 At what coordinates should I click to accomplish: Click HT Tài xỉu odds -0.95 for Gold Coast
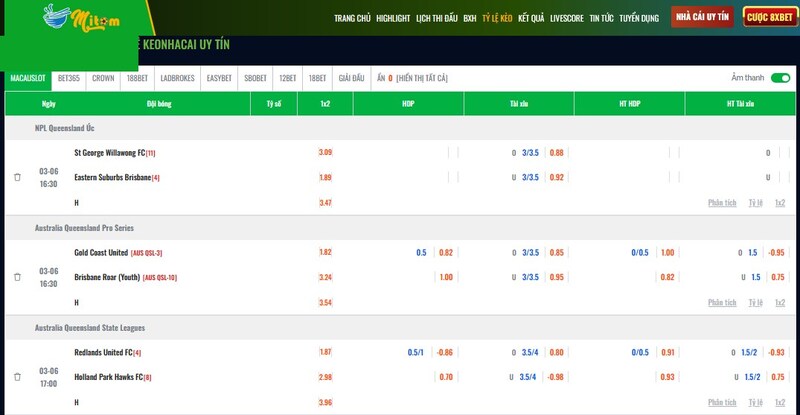(x=777, y=253)
